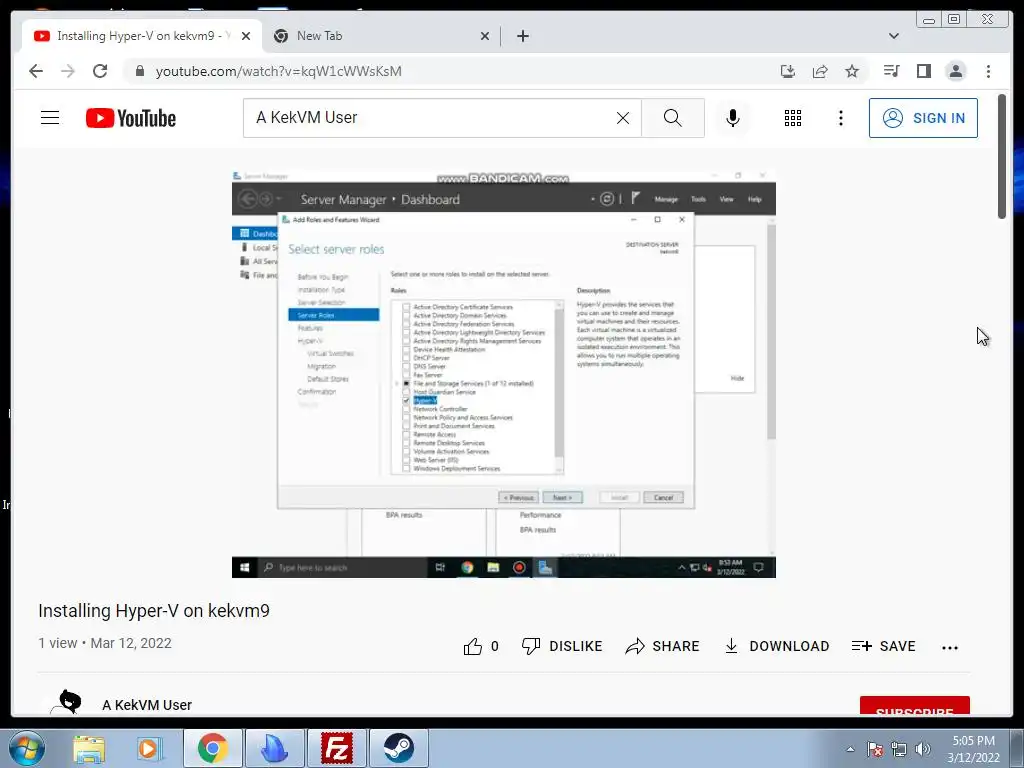
Task: Bookmark this page with the star icon
Action: click(852, 71)
